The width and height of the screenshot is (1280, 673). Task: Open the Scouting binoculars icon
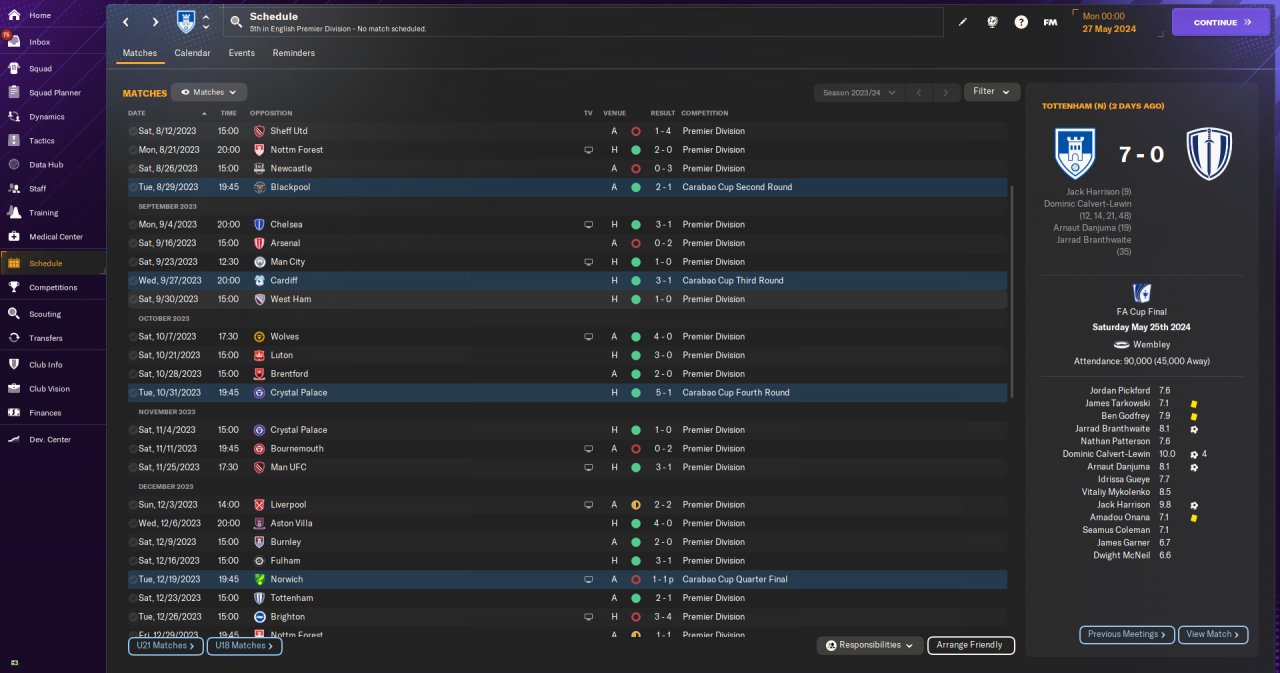(14, 314)
